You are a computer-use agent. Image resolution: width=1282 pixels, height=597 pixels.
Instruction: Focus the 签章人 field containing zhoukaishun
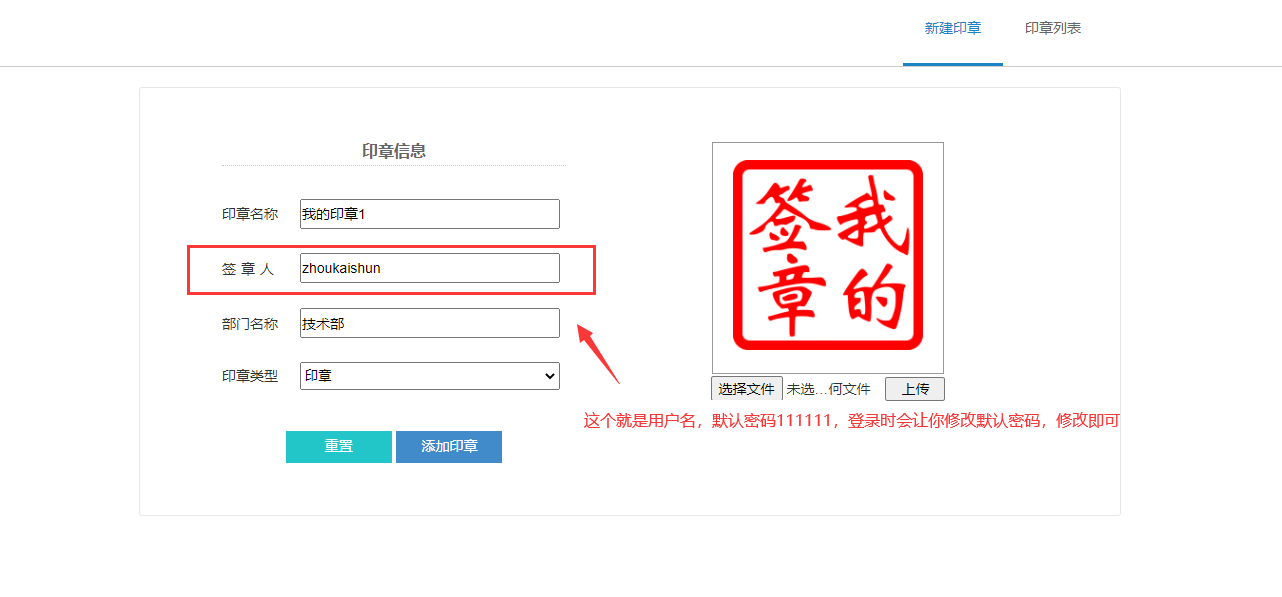[x=430, y=268]
